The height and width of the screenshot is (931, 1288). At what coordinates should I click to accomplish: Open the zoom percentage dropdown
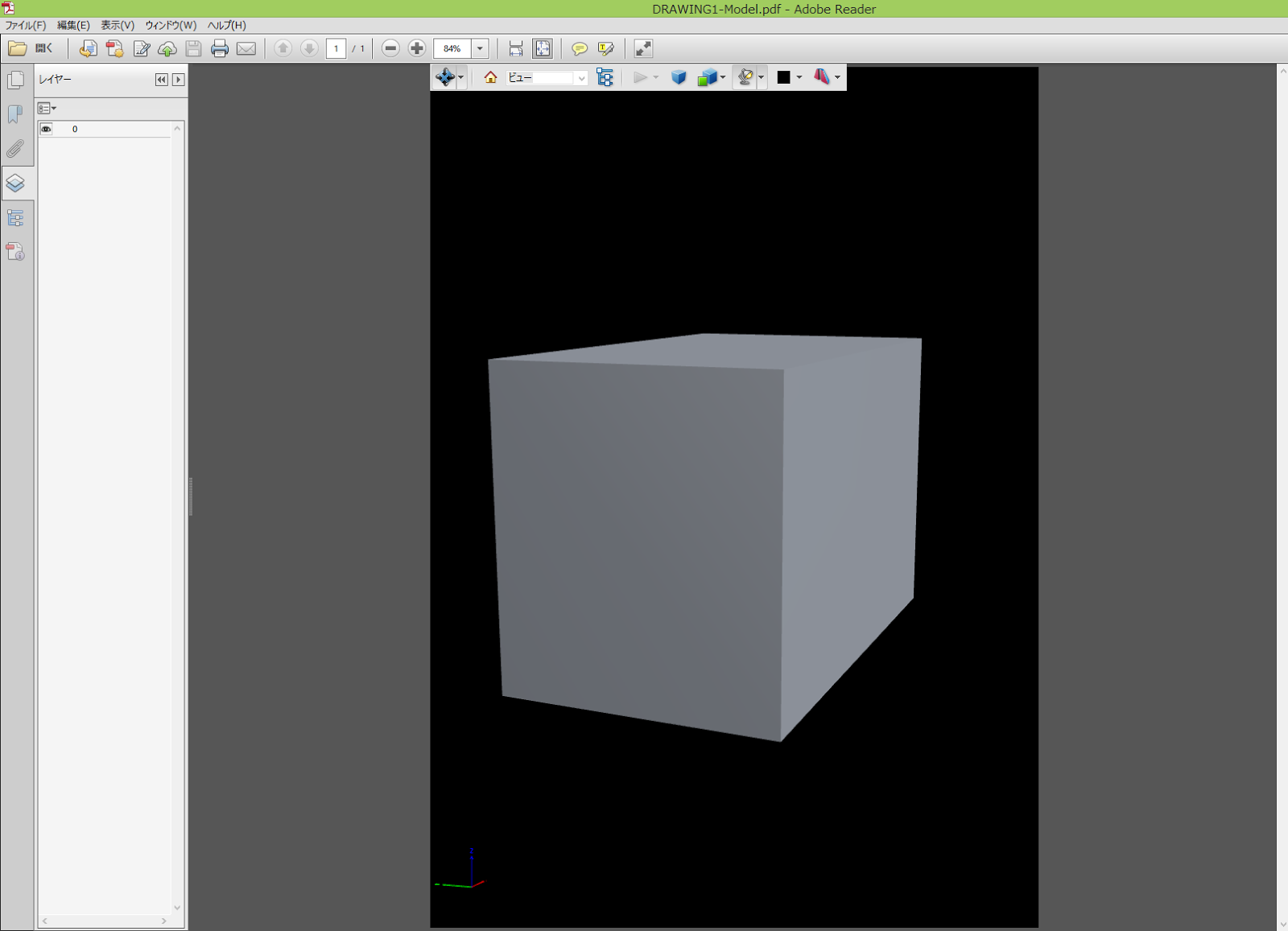(x=479, y=48)
